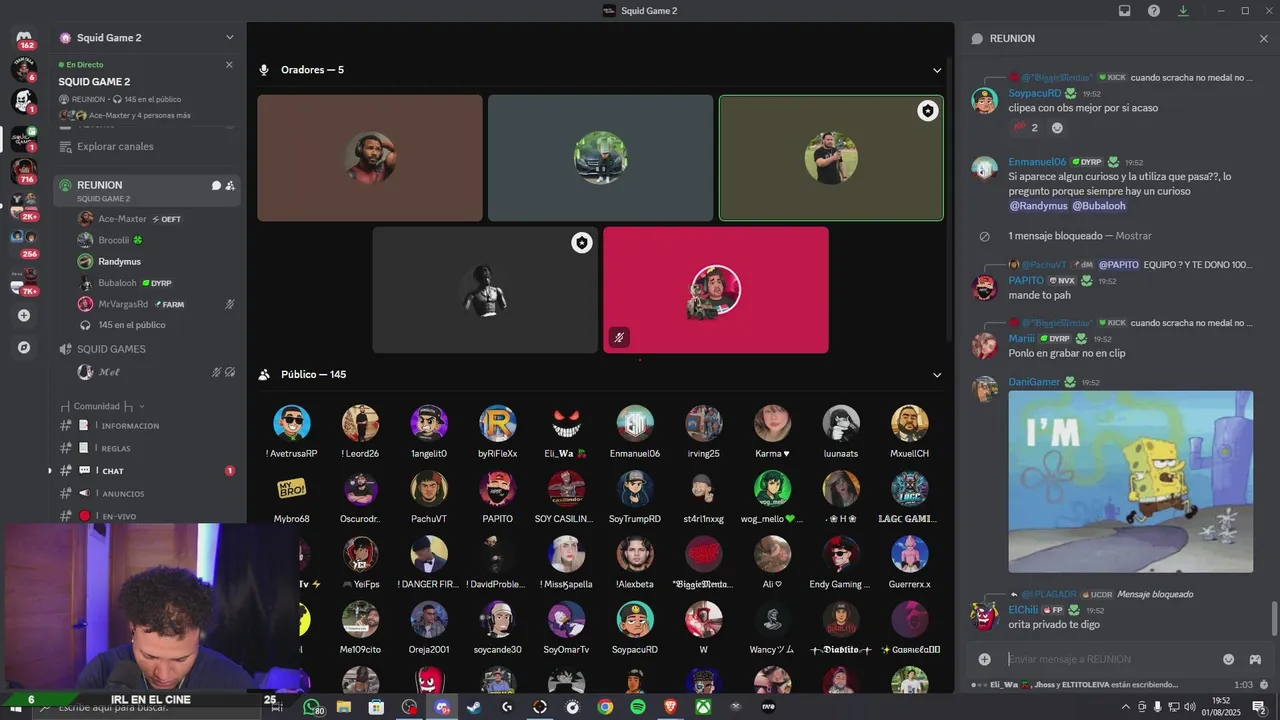The image size is (1280, 720).
Task: Click muted microphone icon on red speaker tile
Action: click(619, 337)
